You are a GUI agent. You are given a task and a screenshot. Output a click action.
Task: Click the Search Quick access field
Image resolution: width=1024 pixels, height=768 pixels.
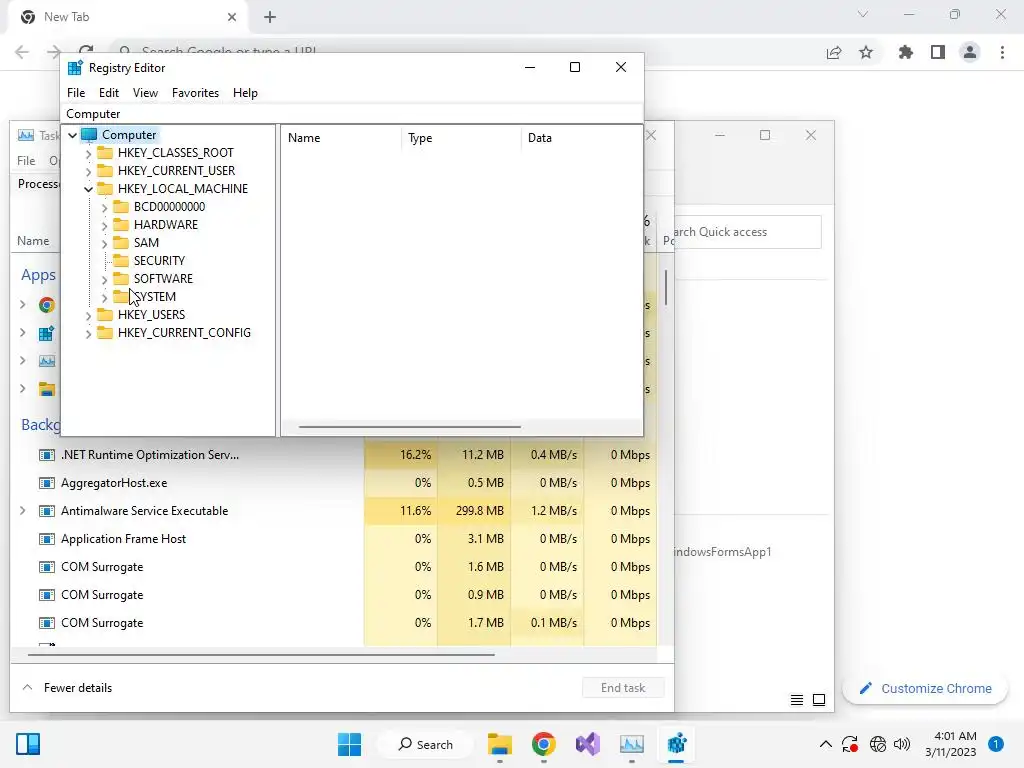747,232
